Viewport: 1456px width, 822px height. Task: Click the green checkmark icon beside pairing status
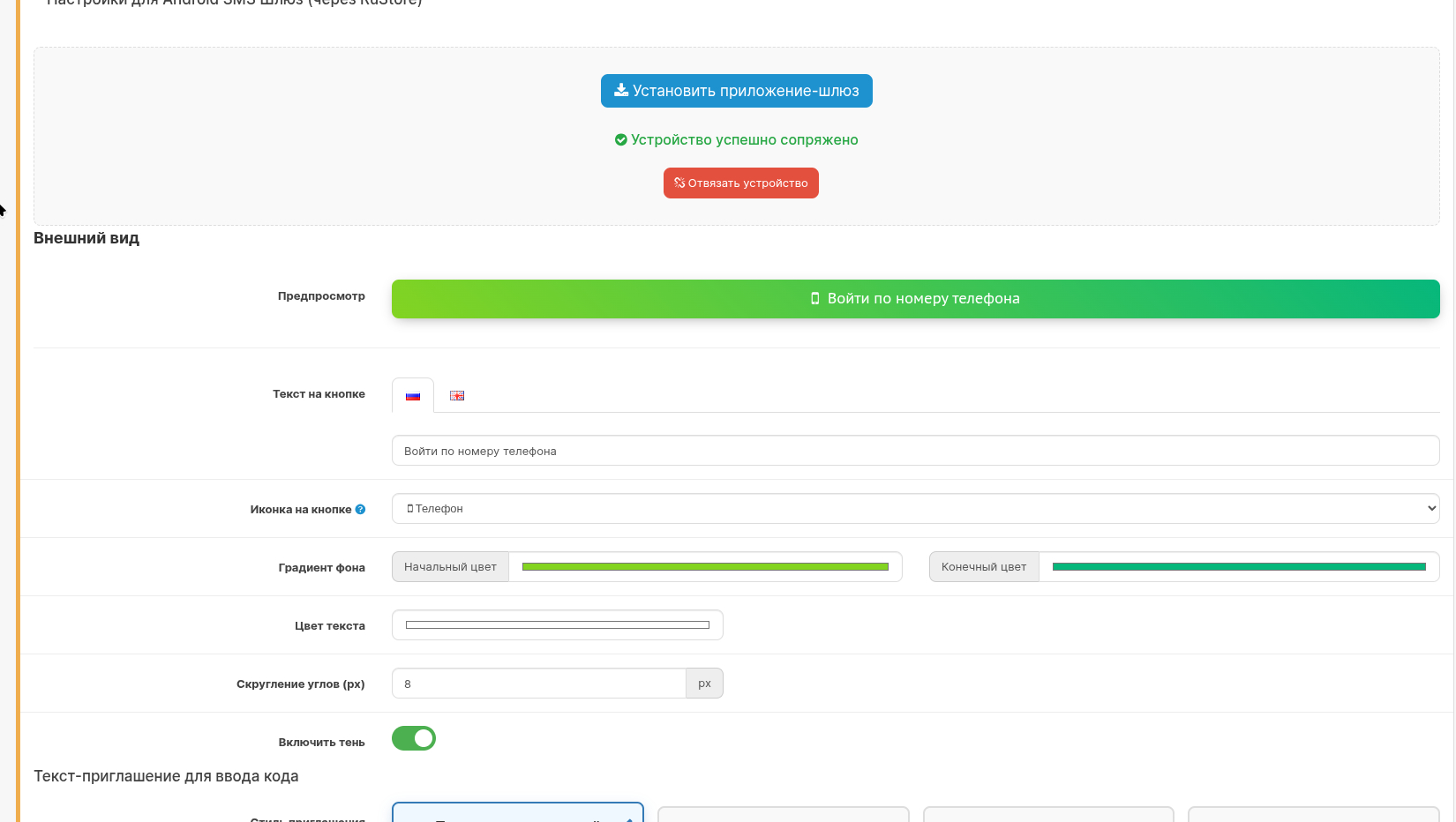(x=621, y=140)
